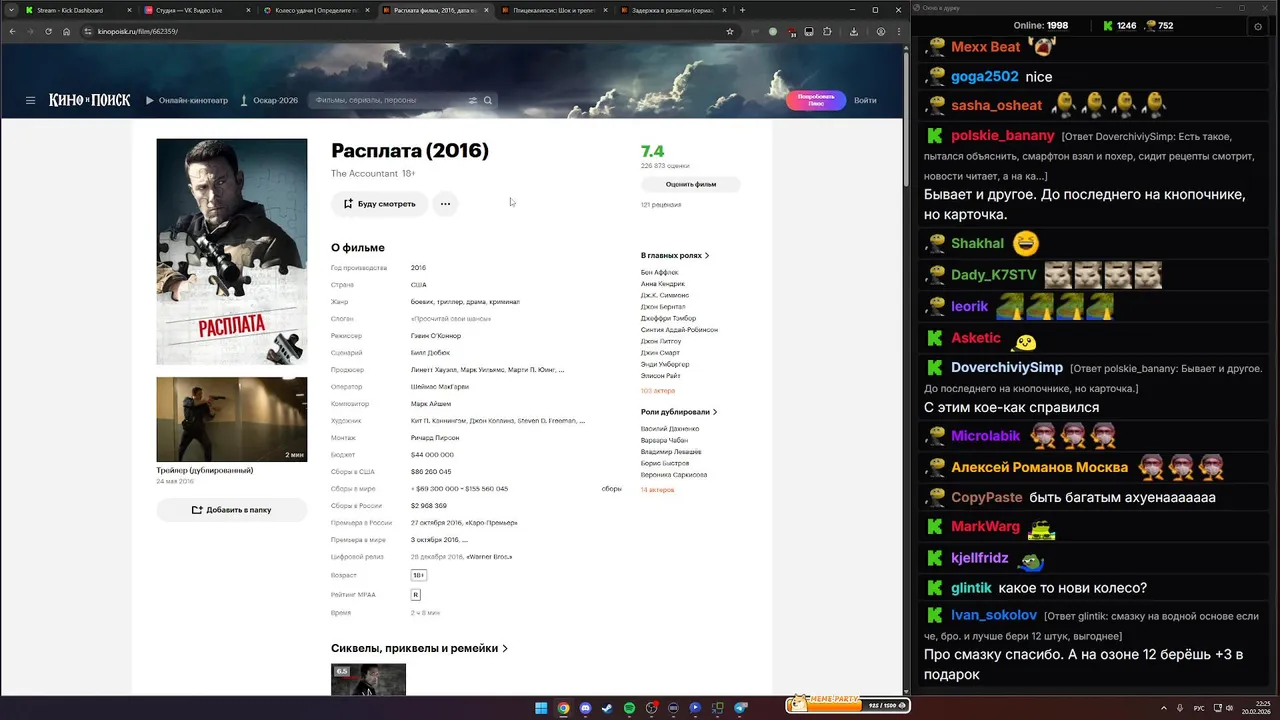Click username DoverchiviySimp in chat window
The width and height of the screenshot is (1280, 720).
[1007, 368]
